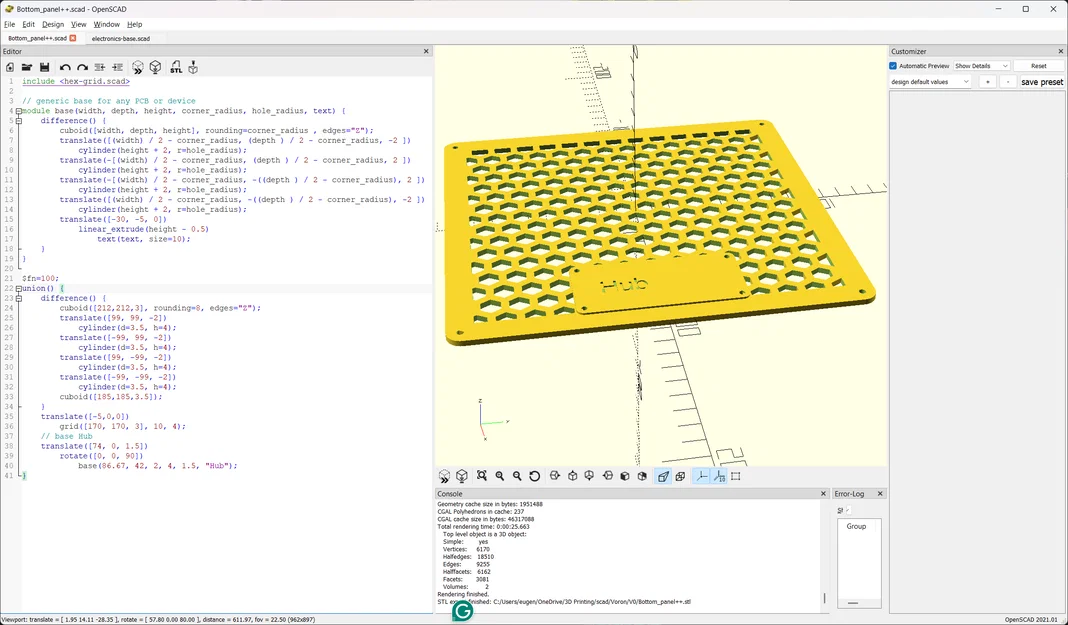This screenshot has height=625, width=1068.
Task: Open the Show Details dropdown
Action: pos(981,66)
